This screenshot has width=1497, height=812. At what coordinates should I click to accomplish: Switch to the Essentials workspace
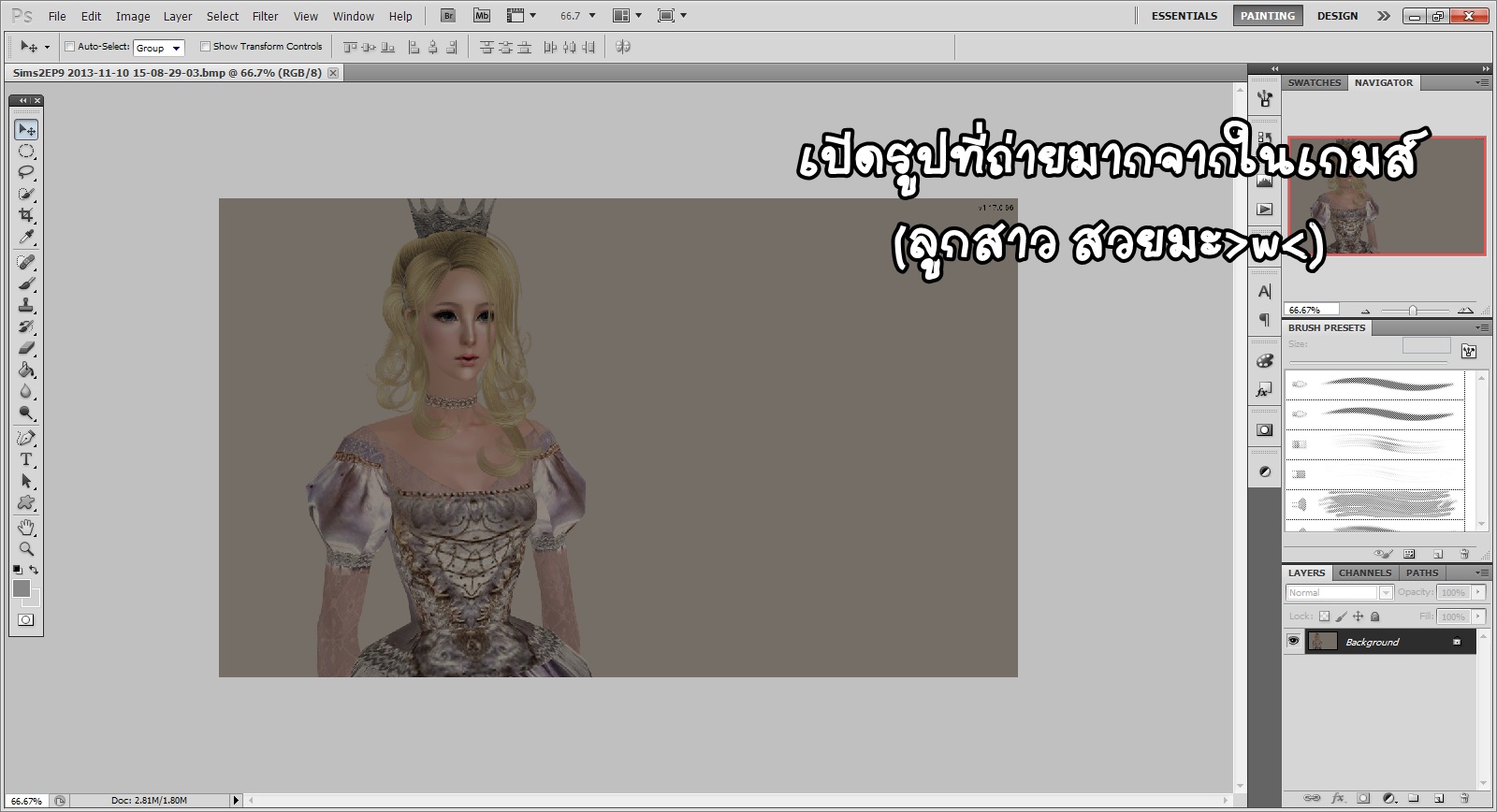click(x=1185, y=16)
